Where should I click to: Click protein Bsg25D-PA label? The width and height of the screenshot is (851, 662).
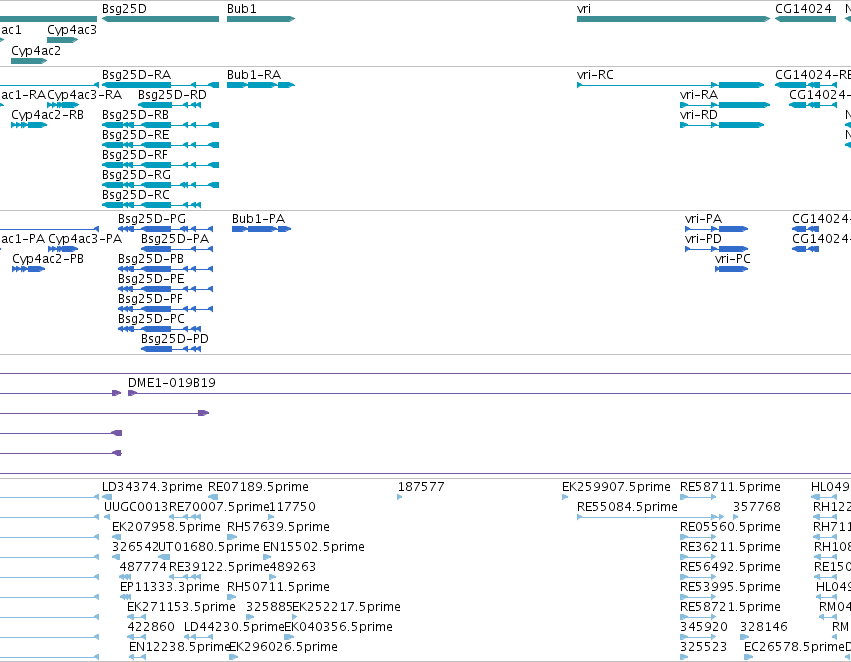tap(175, 239)
